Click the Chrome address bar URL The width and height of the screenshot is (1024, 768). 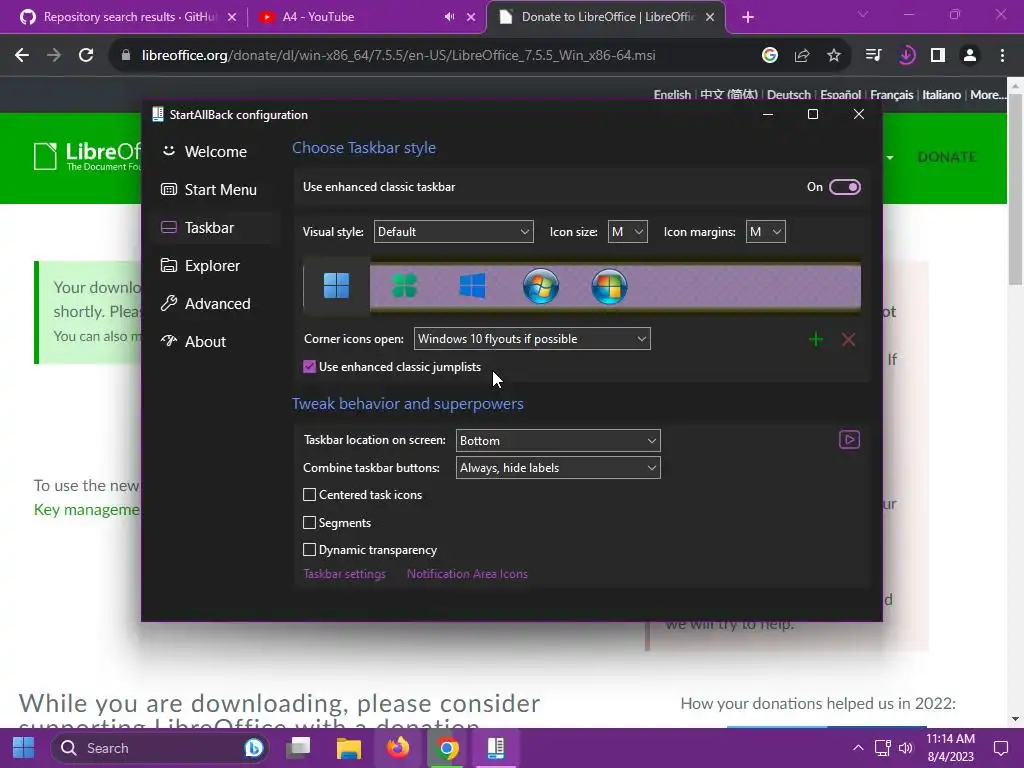pyautogui.click(x=398, y=56)
